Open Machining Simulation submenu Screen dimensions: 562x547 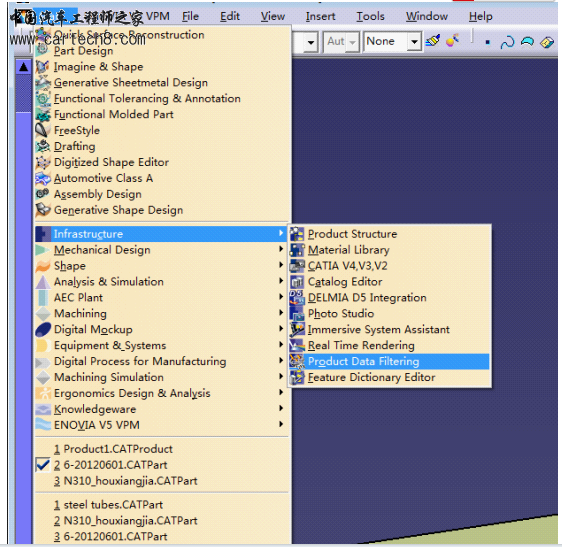(x=161, y=377)
